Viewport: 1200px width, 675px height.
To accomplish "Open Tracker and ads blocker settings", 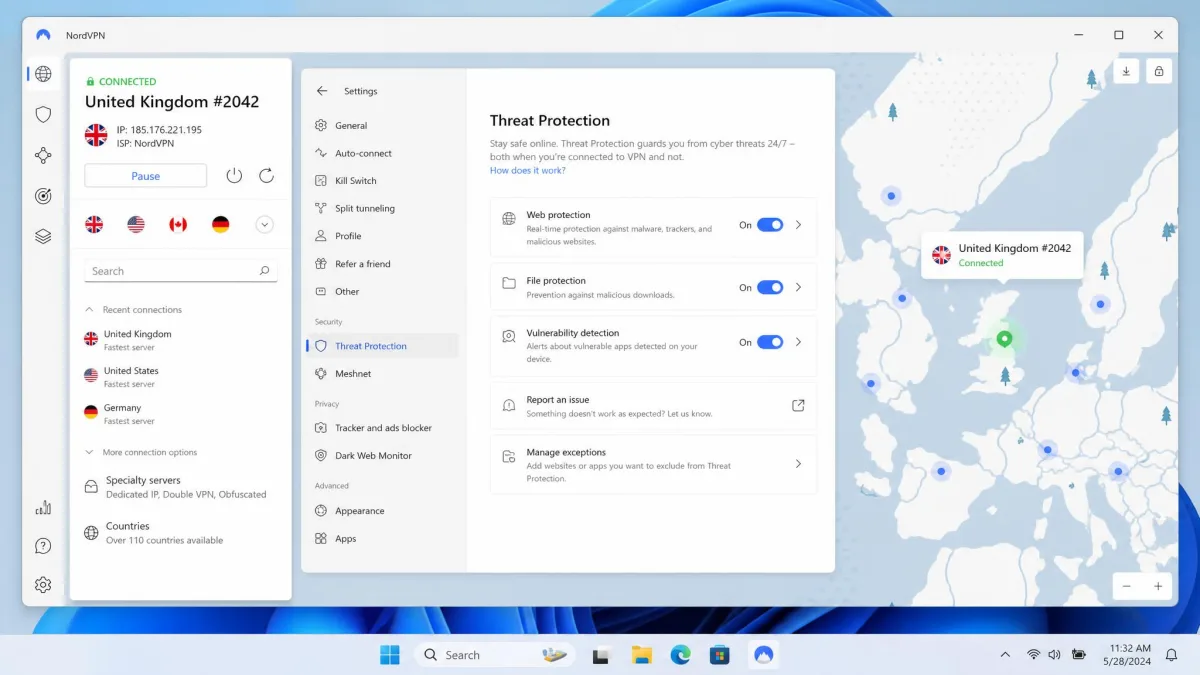I will 382,428.
